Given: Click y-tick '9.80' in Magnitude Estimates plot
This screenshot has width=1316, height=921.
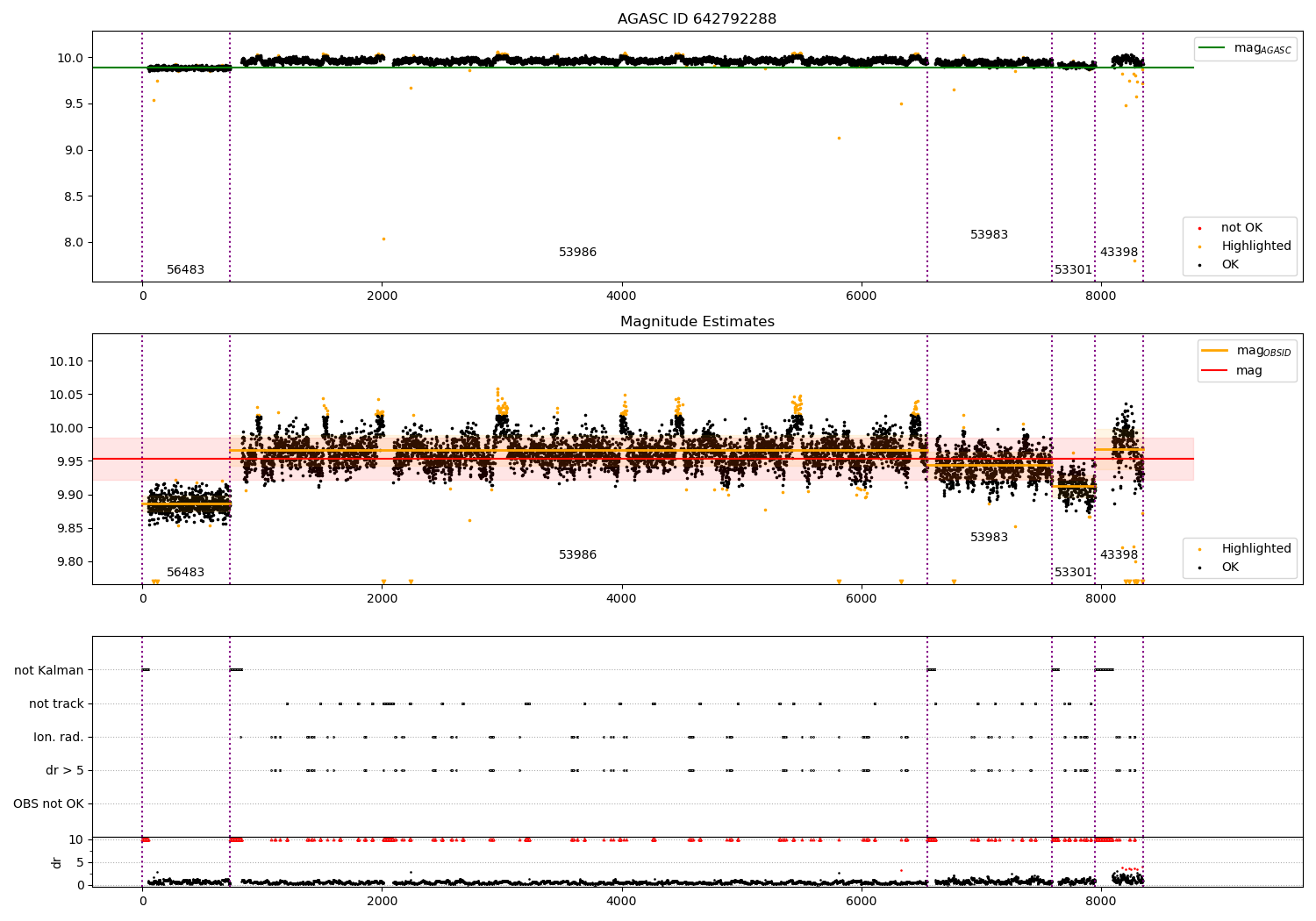Looking at the screenshot, I should [x=70, y=561].
